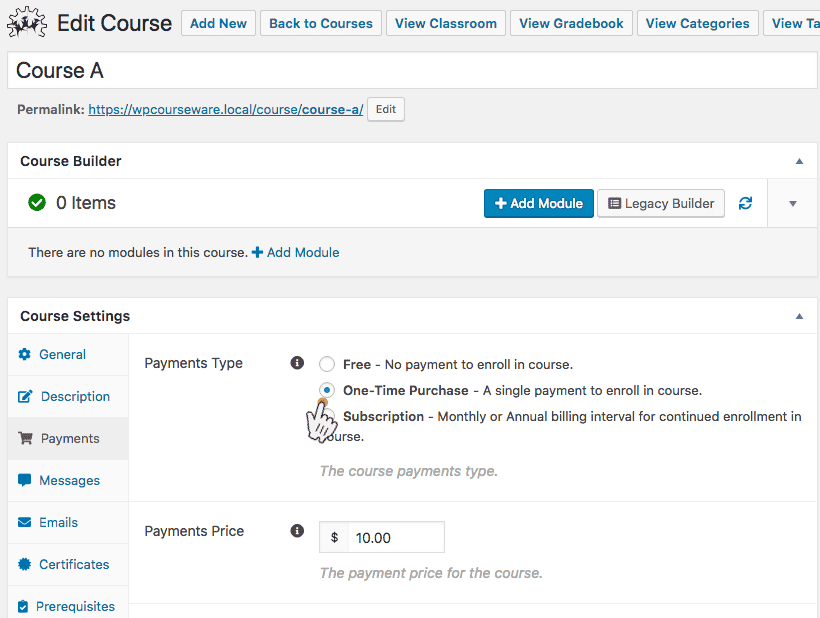
Task: Click the inline Add Module link
Action: (295, 253)
